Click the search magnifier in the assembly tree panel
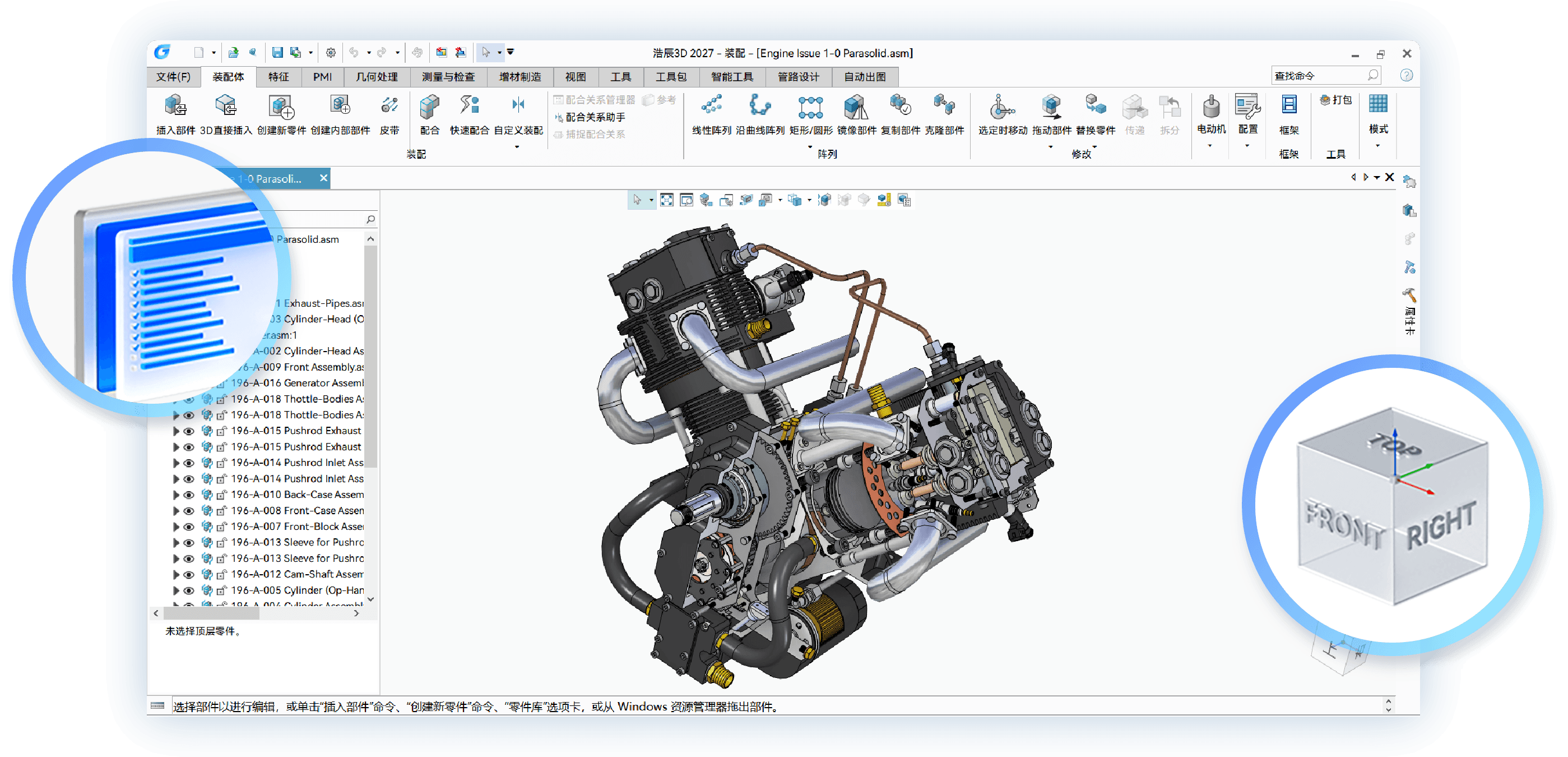 click(370, 219)
